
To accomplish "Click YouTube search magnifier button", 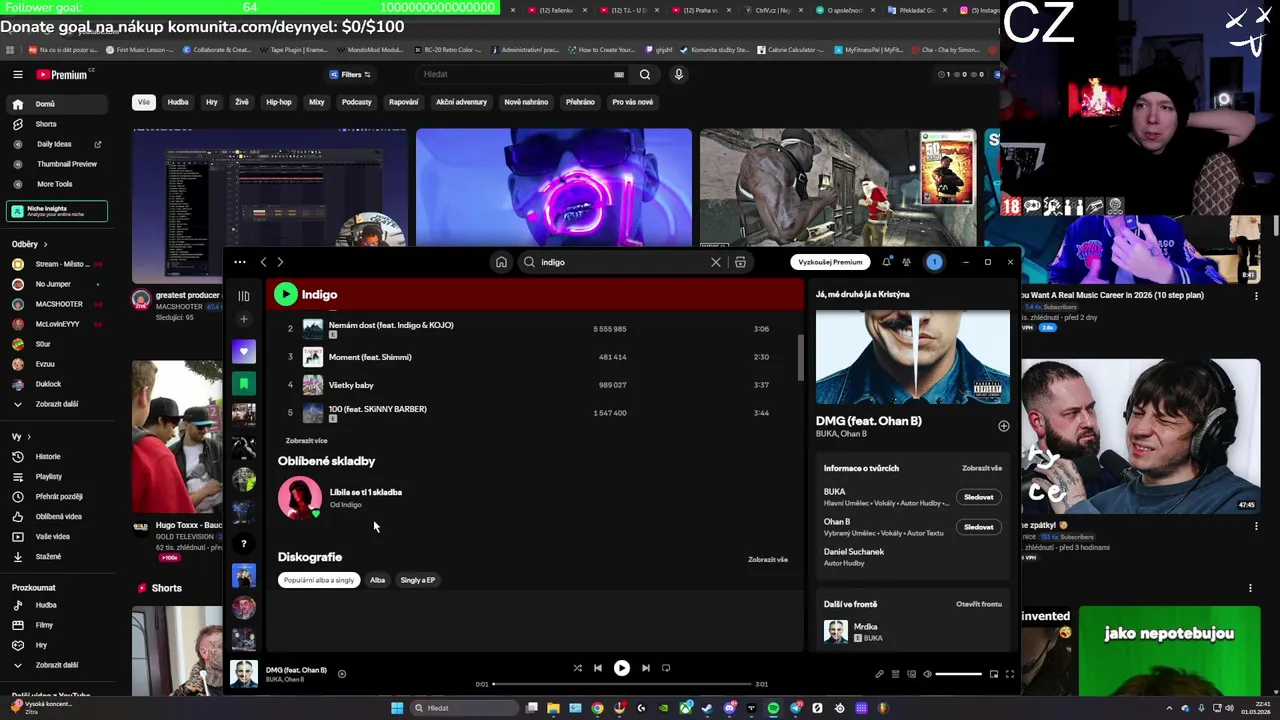I will [645, 74].
